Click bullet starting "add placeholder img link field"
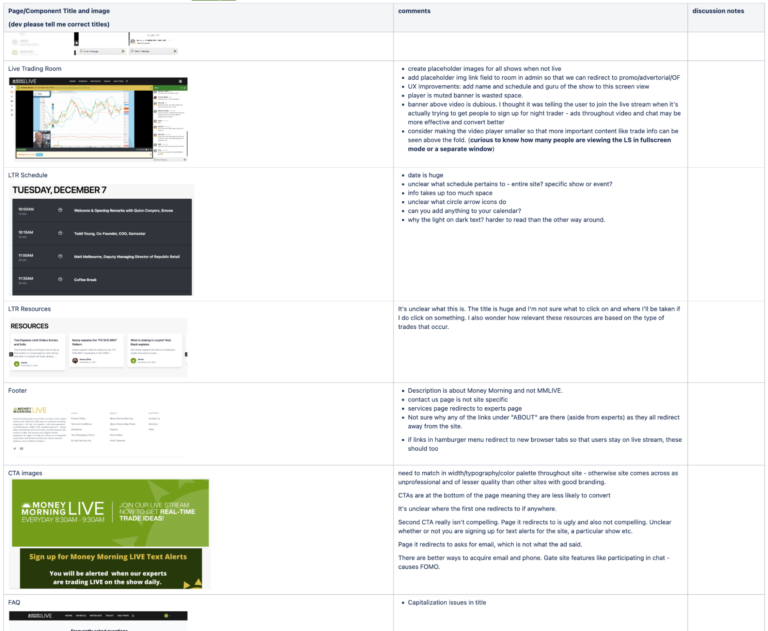Image resolution: width=768 pixels, height=631 pixels. 544,77
